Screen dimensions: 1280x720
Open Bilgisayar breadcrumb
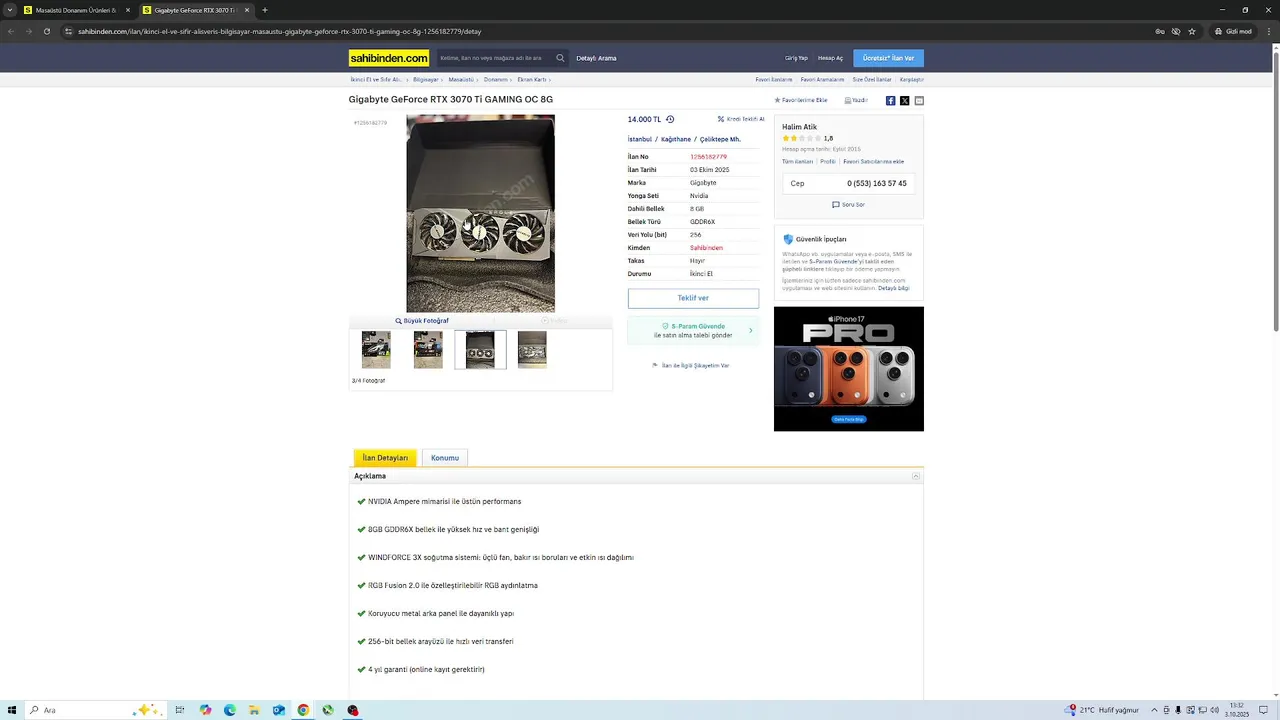[426, 79]
